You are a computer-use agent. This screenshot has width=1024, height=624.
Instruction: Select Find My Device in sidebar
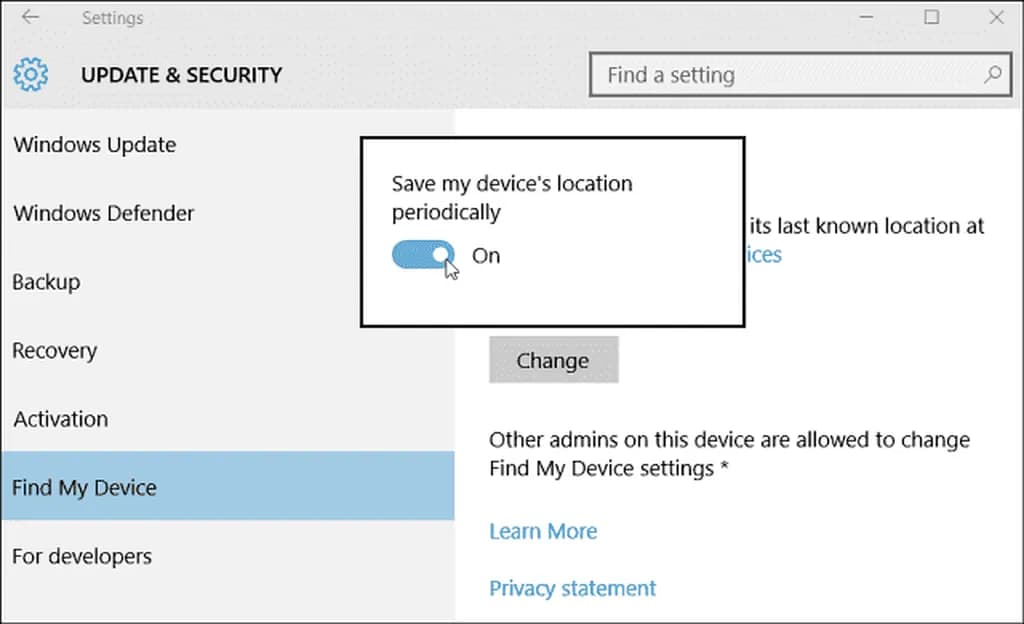[85, 488]
